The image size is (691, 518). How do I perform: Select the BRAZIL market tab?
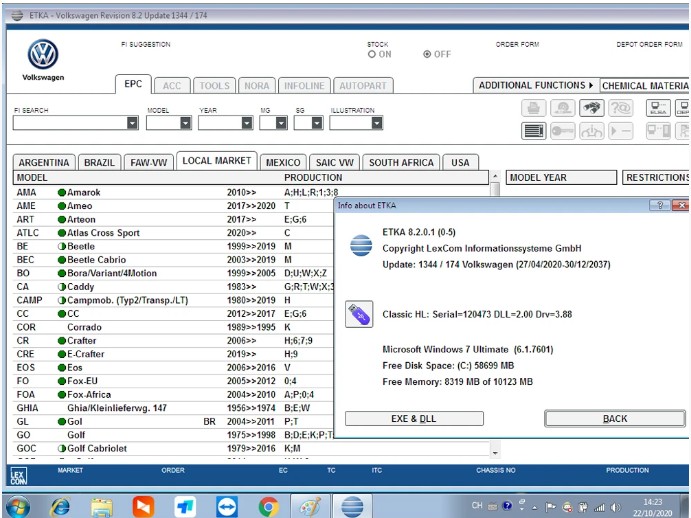pos(99,163)
